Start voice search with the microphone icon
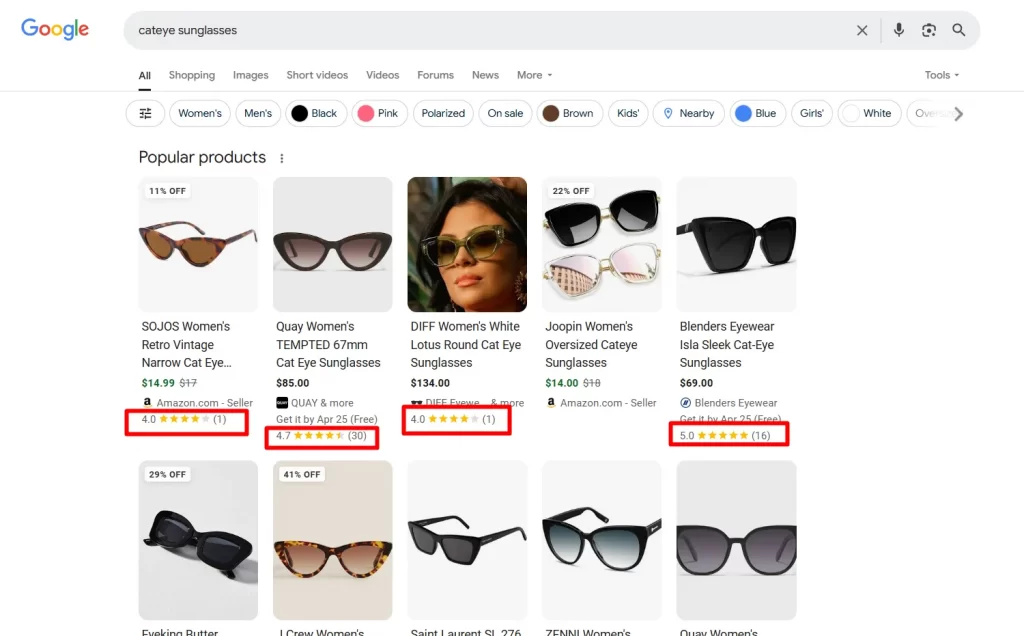The width and height of the screenshot is (1024, 636). [899, 30]
